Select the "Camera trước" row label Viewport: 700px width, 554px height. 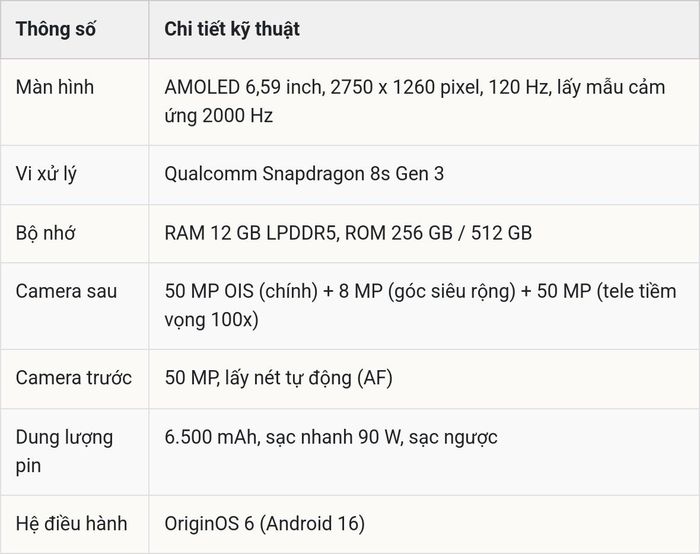74,378
